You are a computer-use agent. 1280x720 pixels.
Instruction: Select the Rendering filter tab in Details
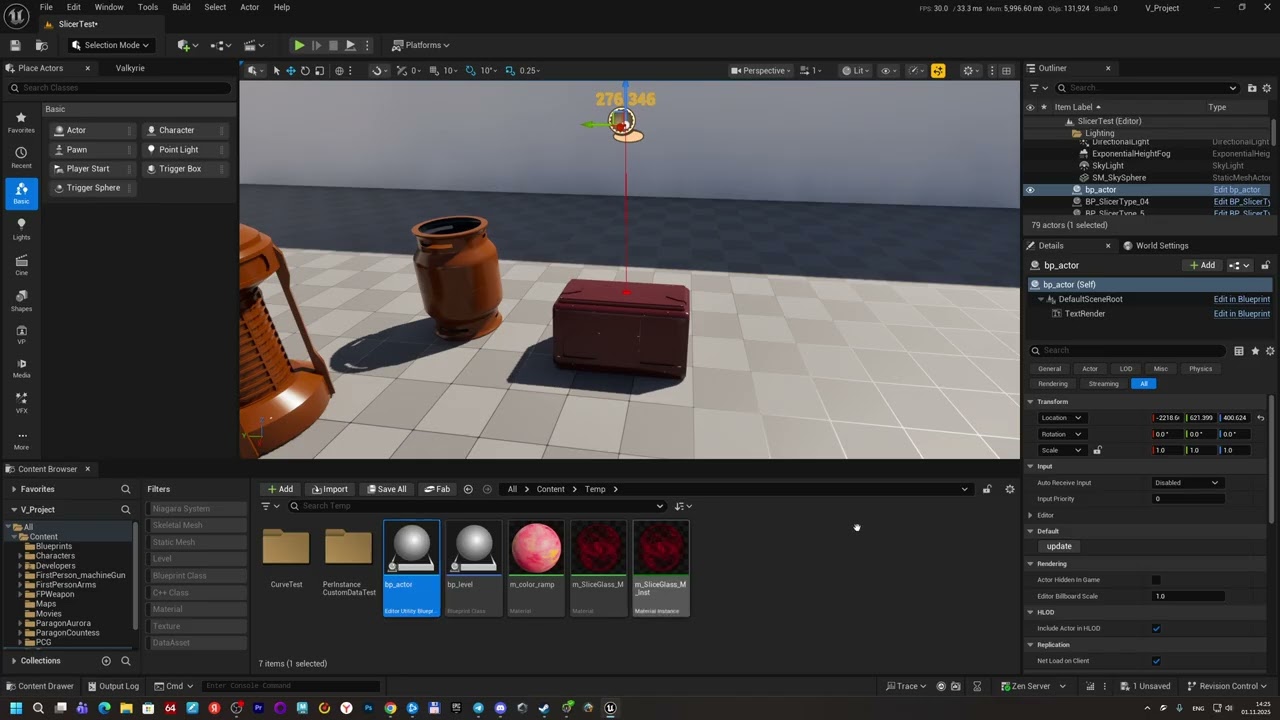pyautogui.click(x=1052, y=384)
